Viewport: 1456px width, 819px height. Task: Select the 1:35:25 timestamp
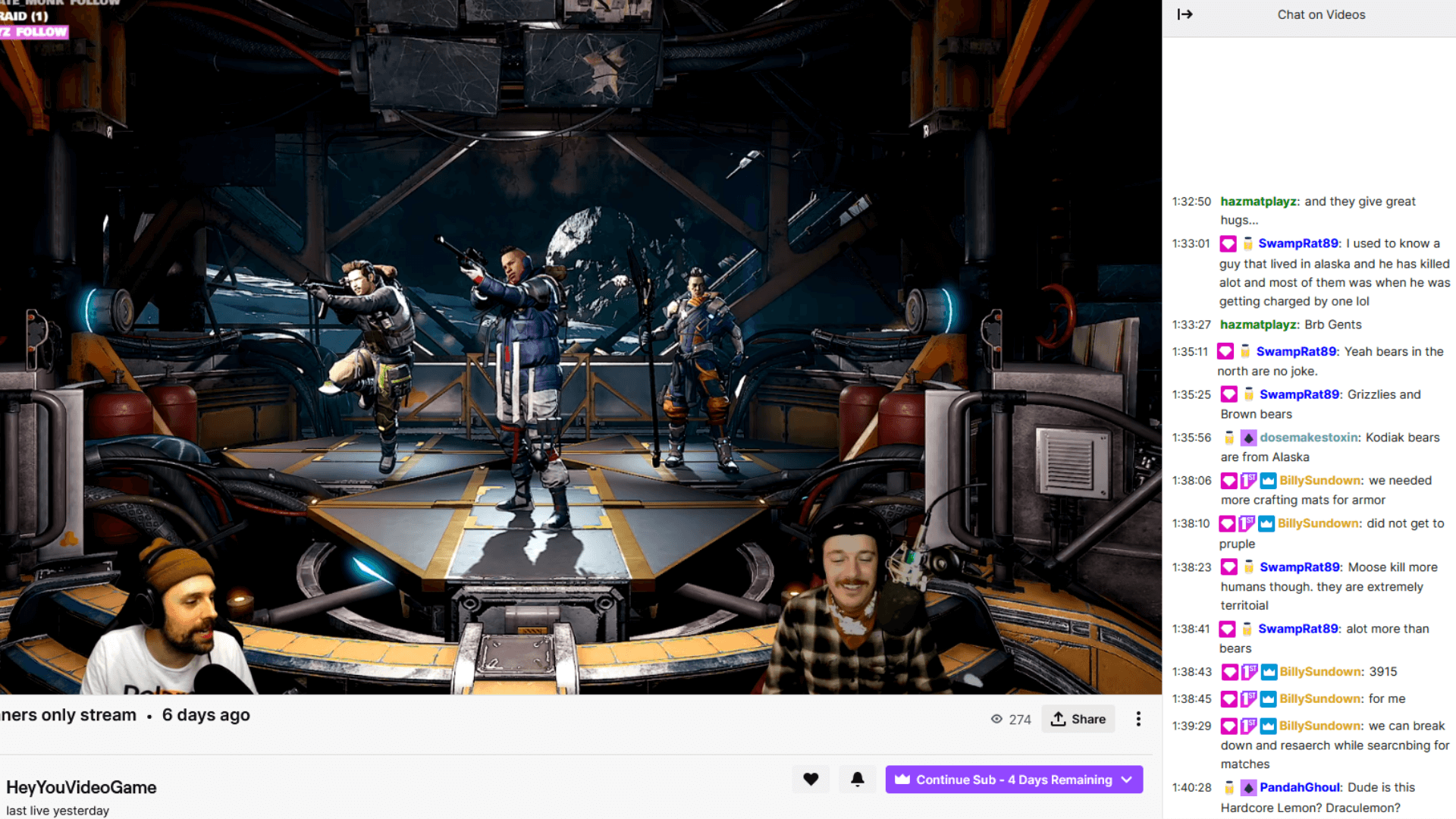tap(1191, 395)
